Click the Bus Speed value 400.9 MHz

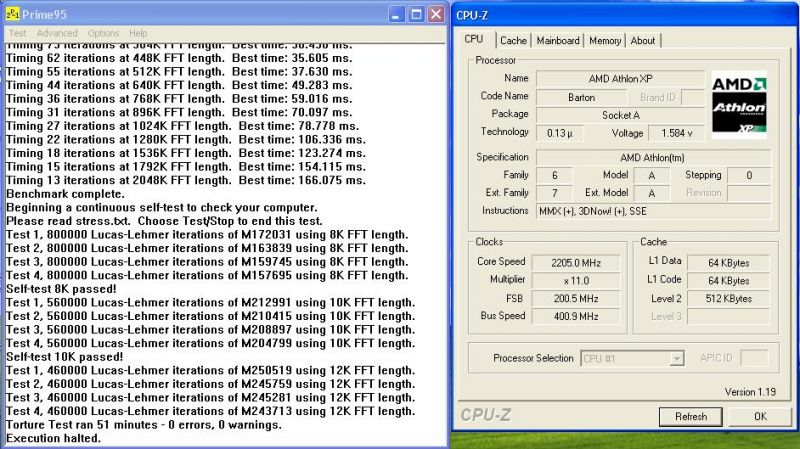(x=576, y=316)
